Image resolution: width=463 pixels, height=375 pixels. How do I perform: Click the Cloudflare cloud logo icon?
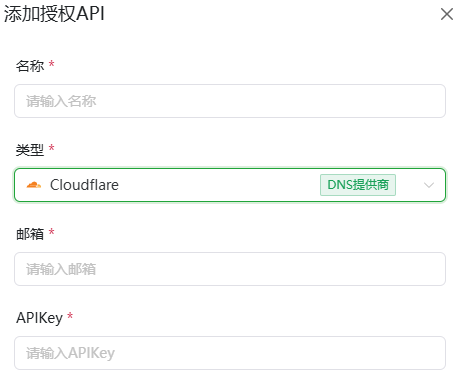click(x=34, y=185)
